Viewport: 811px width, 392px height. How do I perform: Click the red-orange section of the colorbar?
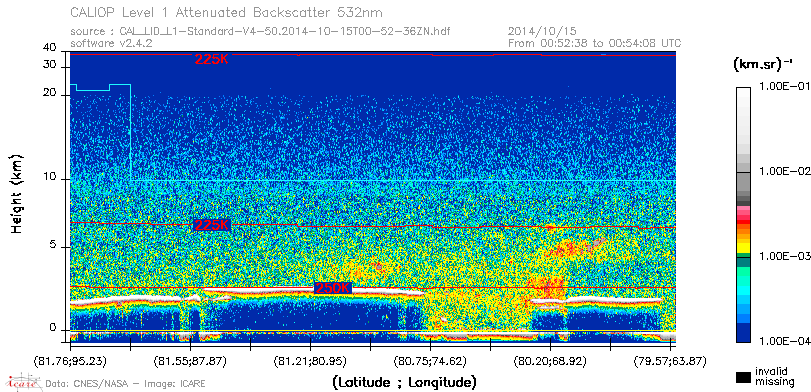(x=743, y=228)
